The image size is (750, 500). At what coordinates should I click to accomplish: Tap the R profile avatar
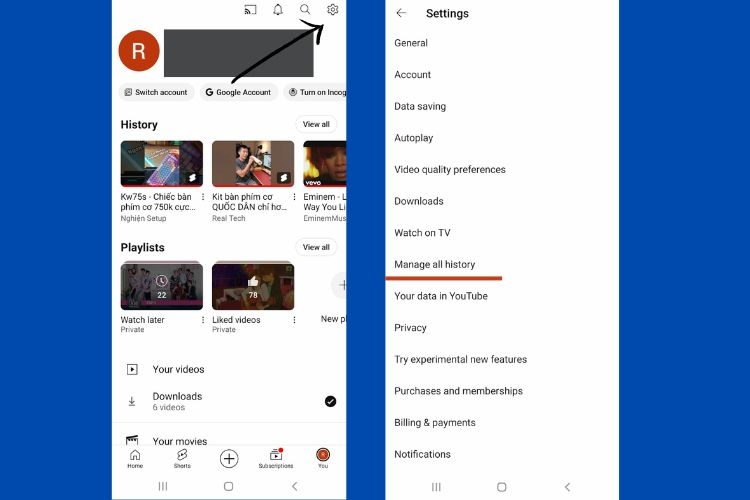tap(139, 51)
